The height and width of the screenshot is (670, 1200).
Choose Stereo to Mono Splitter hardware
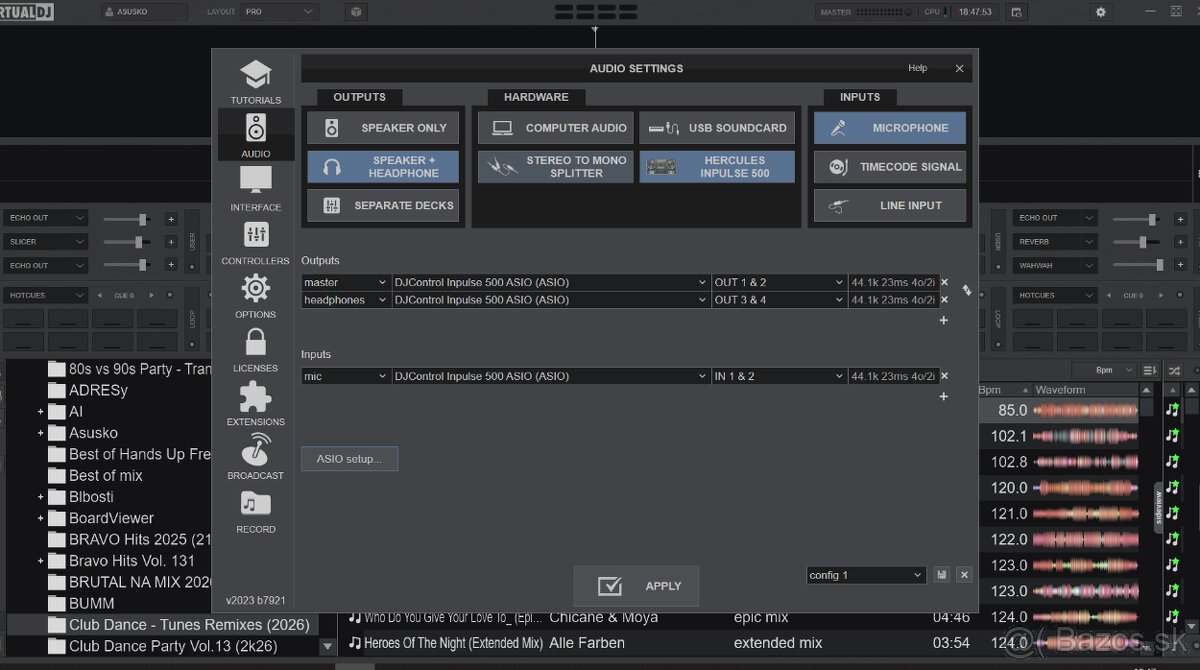pos(556,167)
